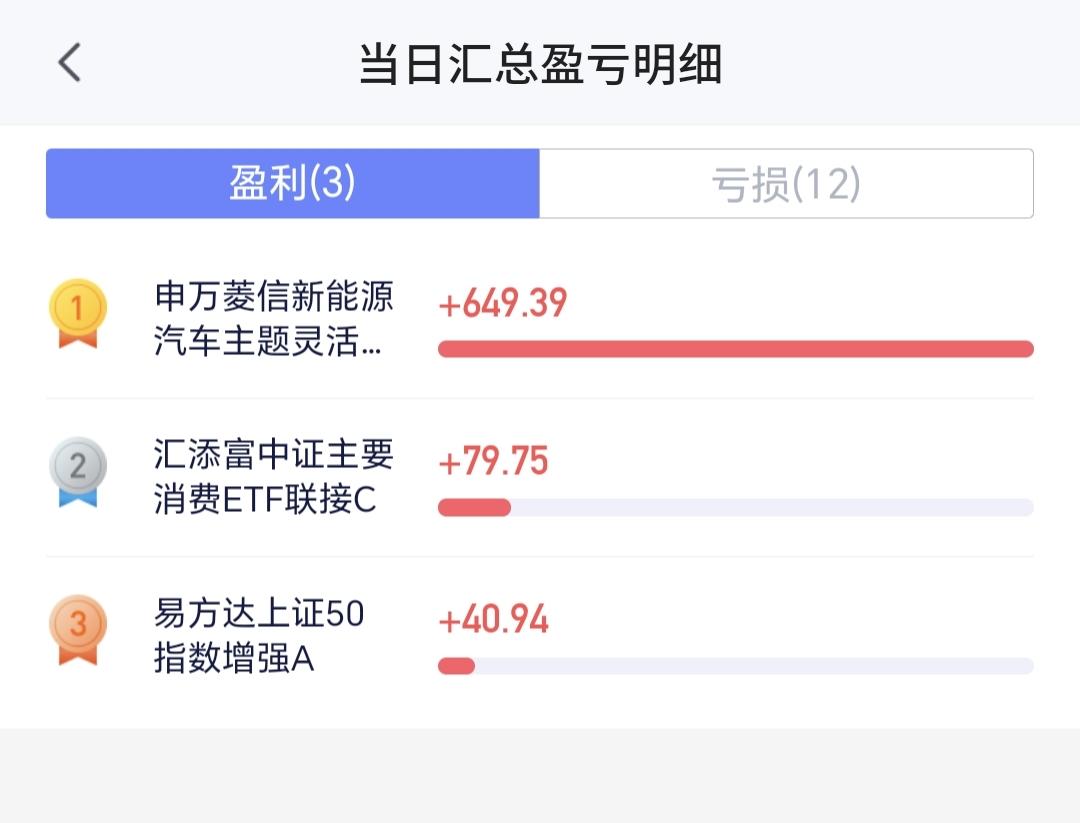The height and width of the screenshot is (823, 1080).
Task: Select the 盈利(3) tab
Action: [292, 184]
